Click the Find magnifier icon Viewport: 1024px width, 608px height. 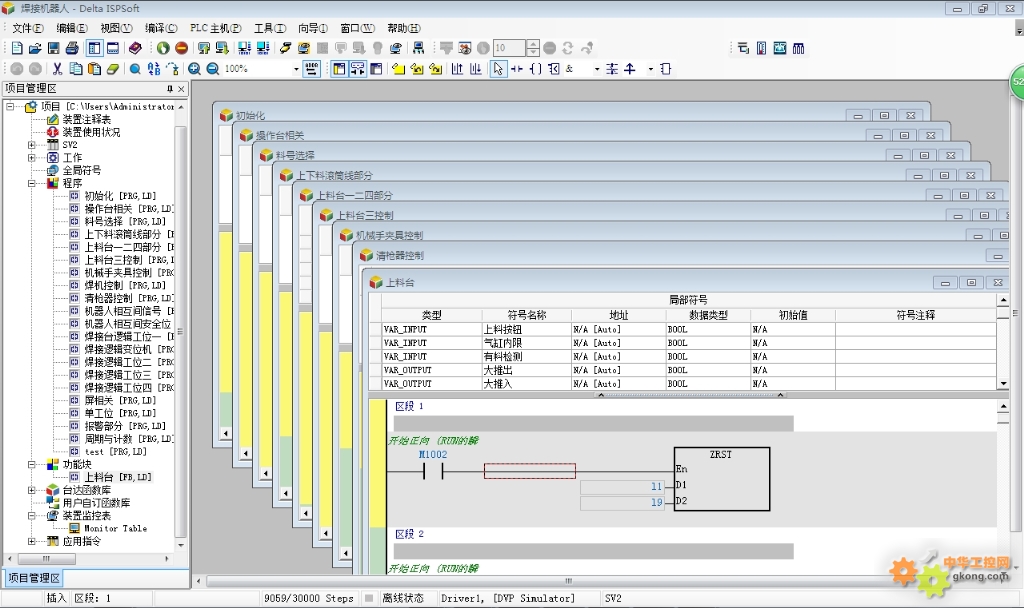click(x=135, y=69)
